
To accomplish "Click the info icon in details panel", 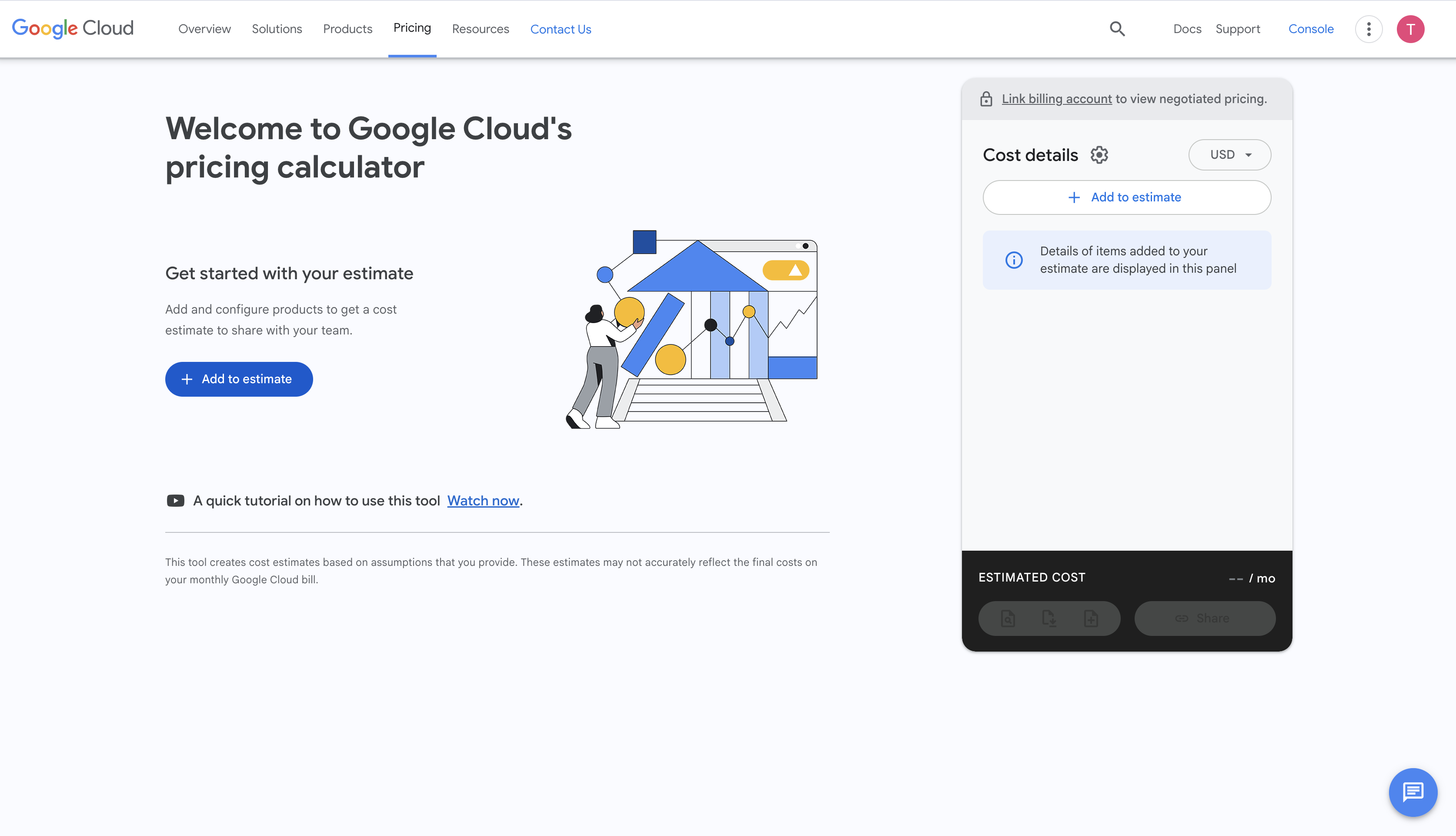I will pos(1014,260).
